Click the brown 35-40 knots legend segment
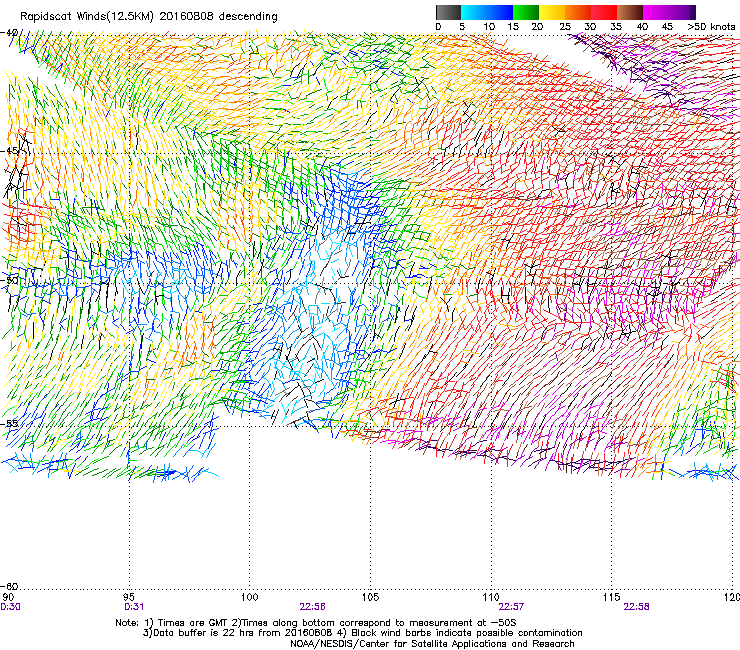This screenshot has height=650, width=740. point(630,12)
